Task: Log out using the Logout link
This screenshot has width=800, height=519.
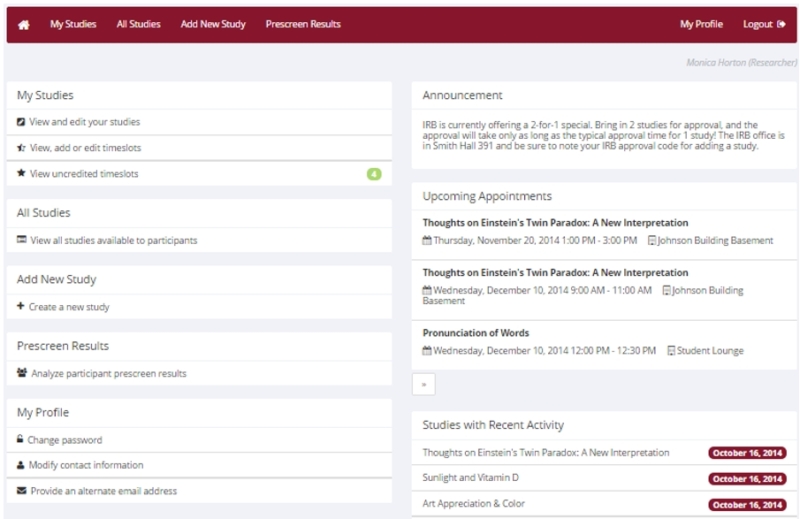Action: [x=764, y=24]
